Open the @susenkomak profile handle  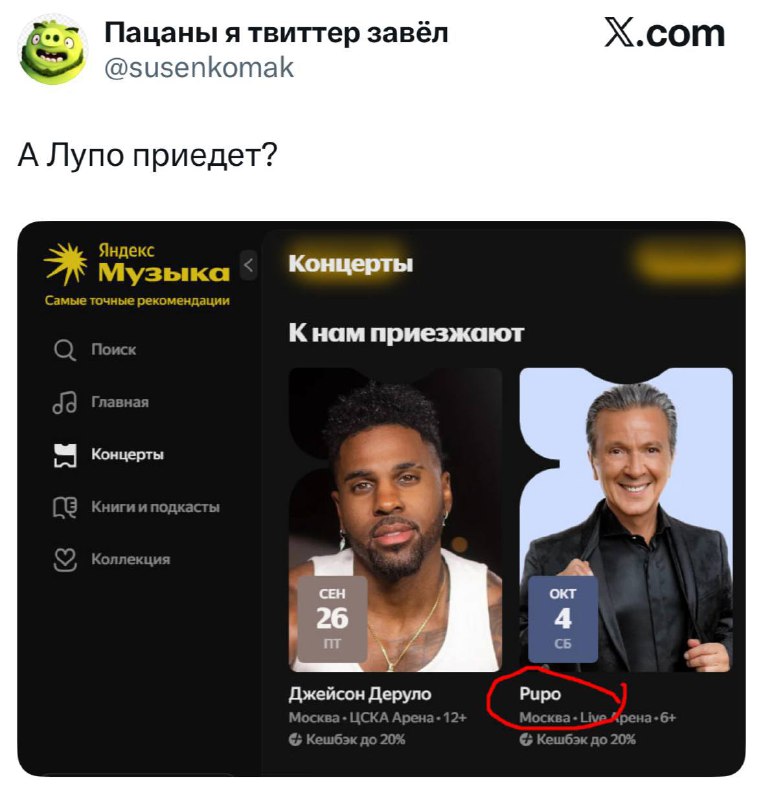tap(199, 68)
